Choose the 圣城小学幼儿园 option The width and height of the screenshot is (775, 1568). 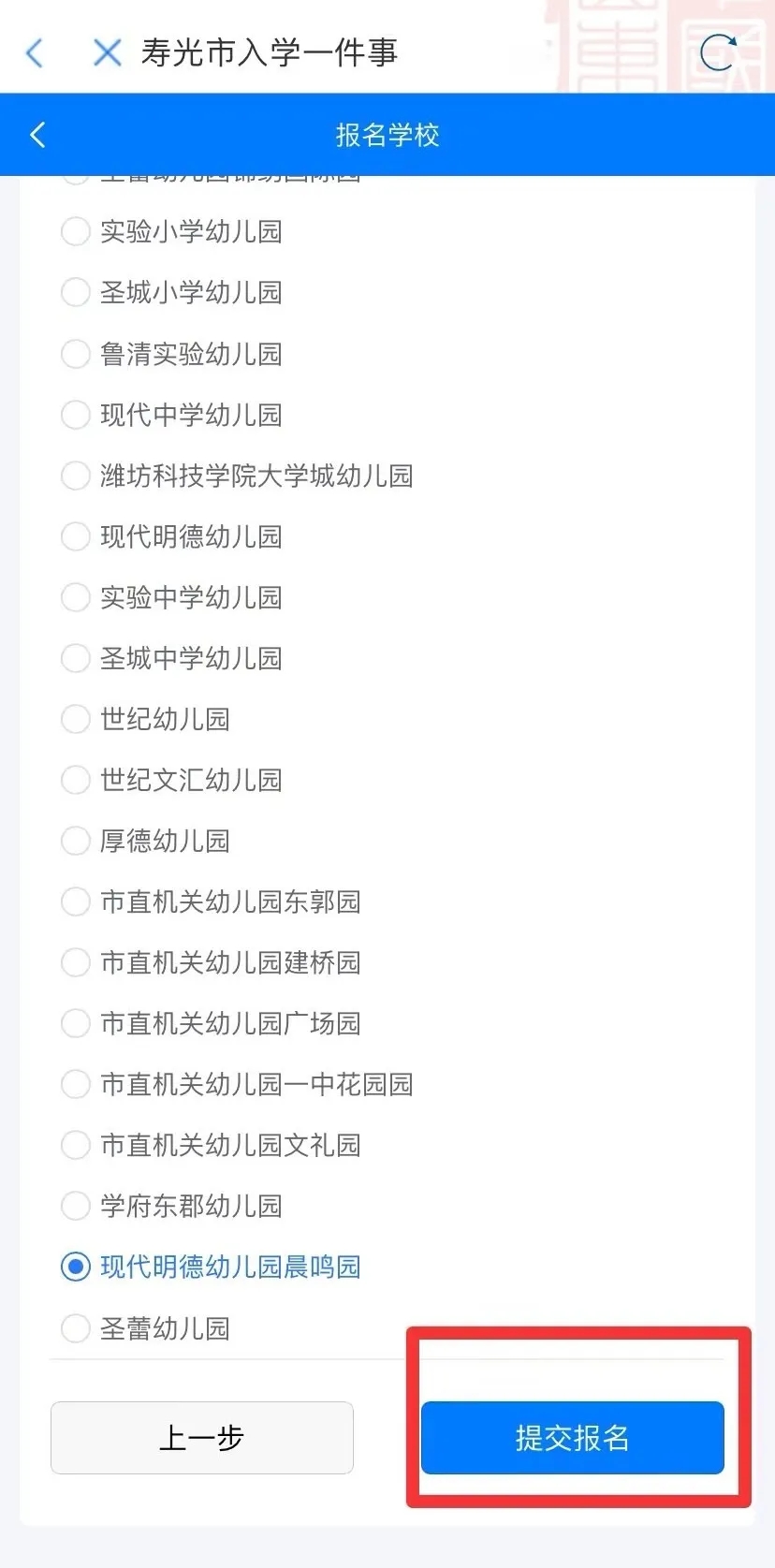point(75,292)
